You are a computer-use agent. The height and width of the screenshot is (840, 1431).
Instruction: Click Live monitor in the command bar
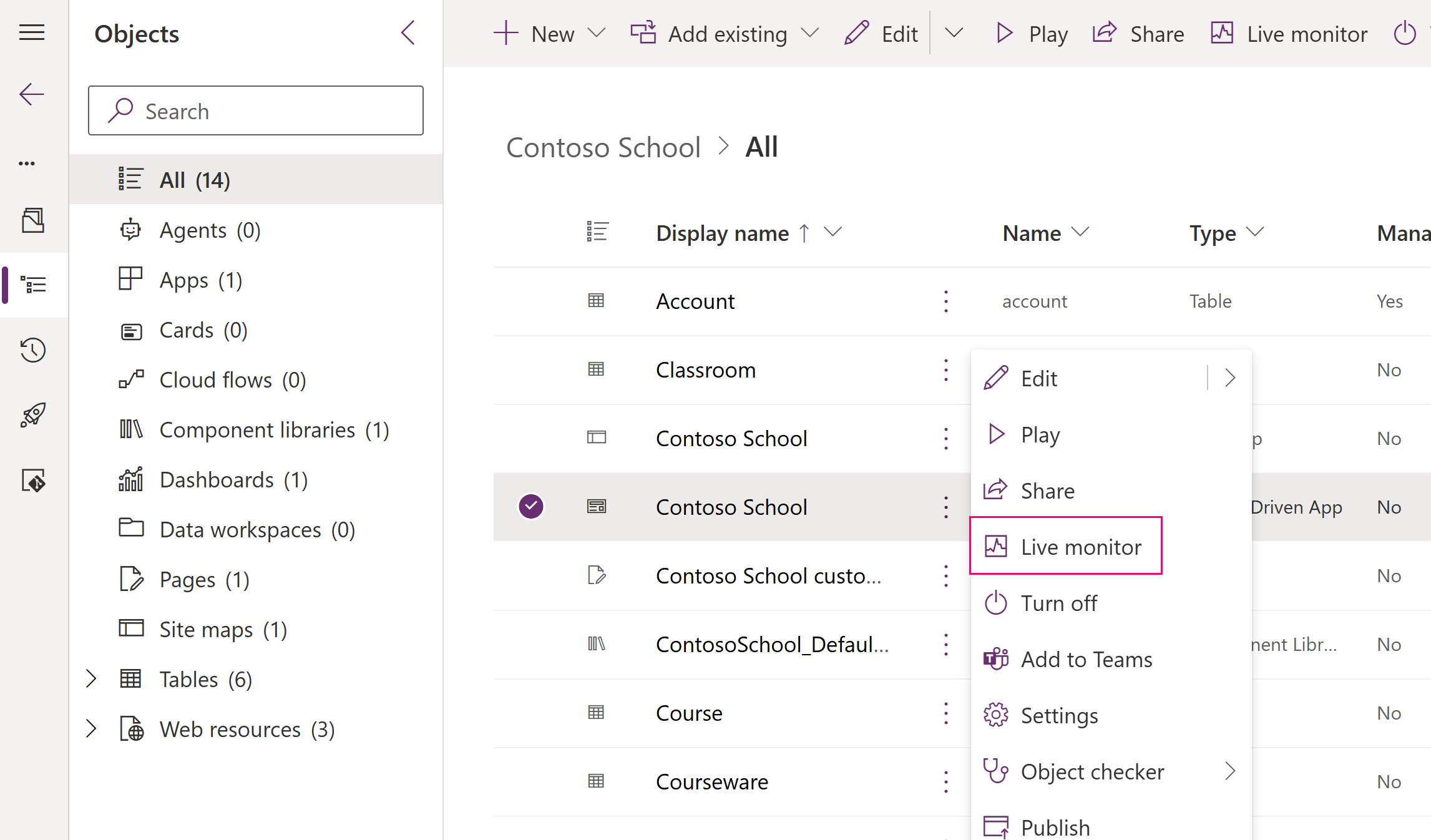[x=1289, y=34]
